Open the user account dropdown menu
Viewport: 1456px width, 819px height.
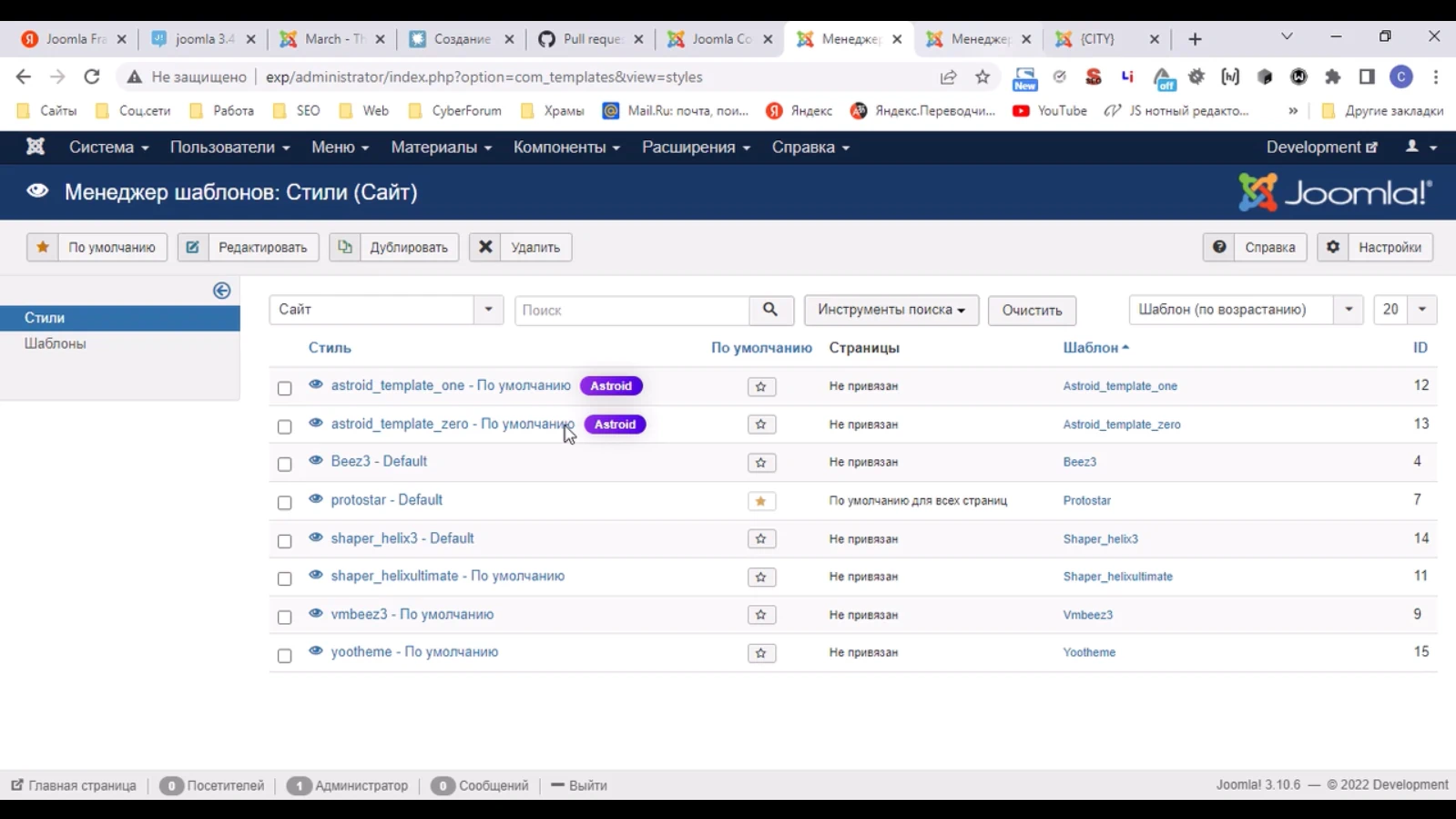pos(1420,147)
